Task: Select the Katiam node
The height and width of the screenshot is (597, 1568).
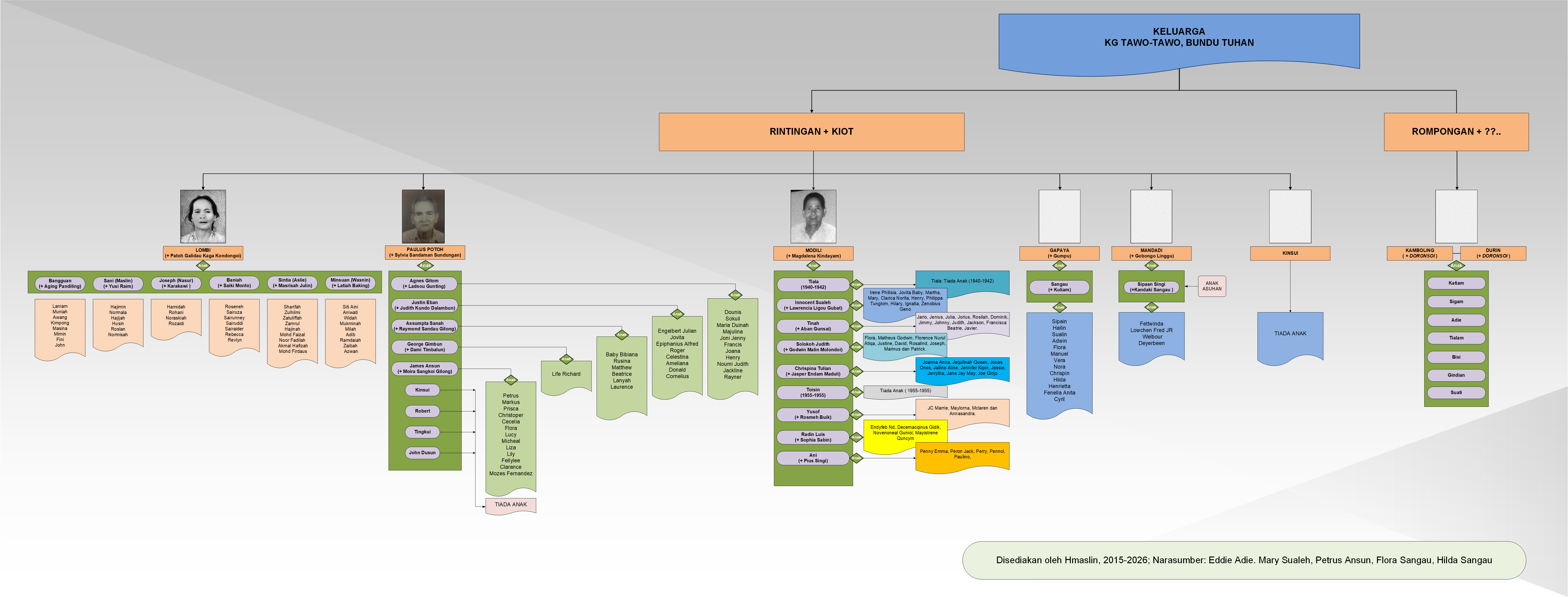Action: [1456, 283]
